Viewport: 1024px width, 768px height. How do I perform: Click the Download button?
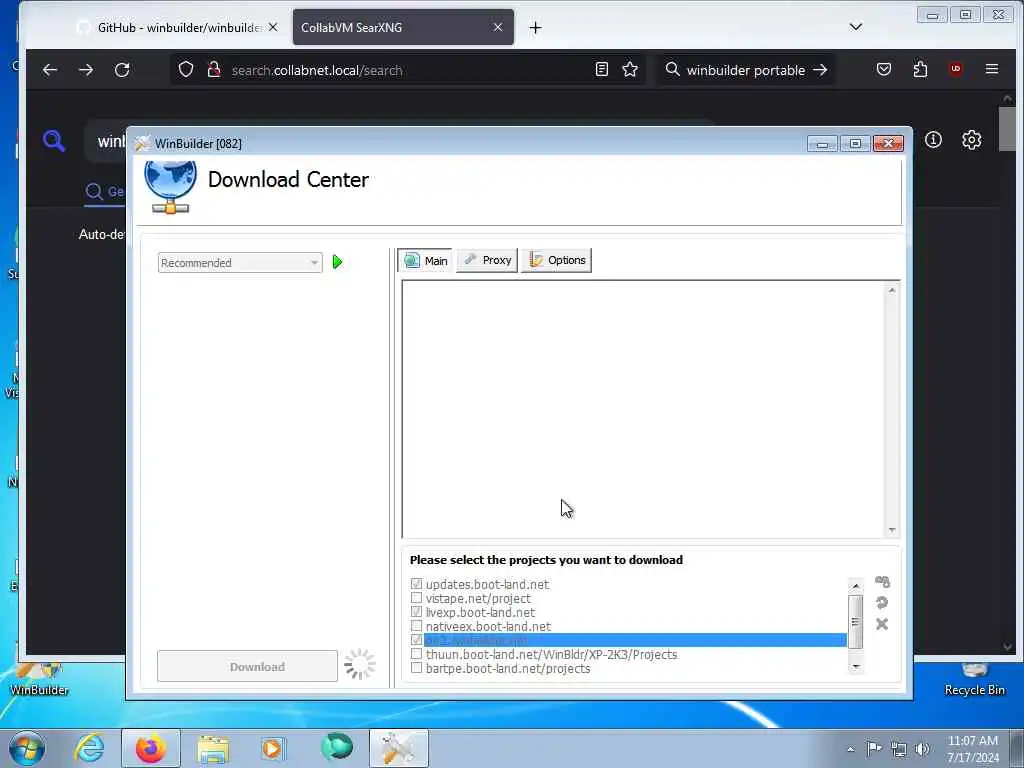click(x=248, y=666)
